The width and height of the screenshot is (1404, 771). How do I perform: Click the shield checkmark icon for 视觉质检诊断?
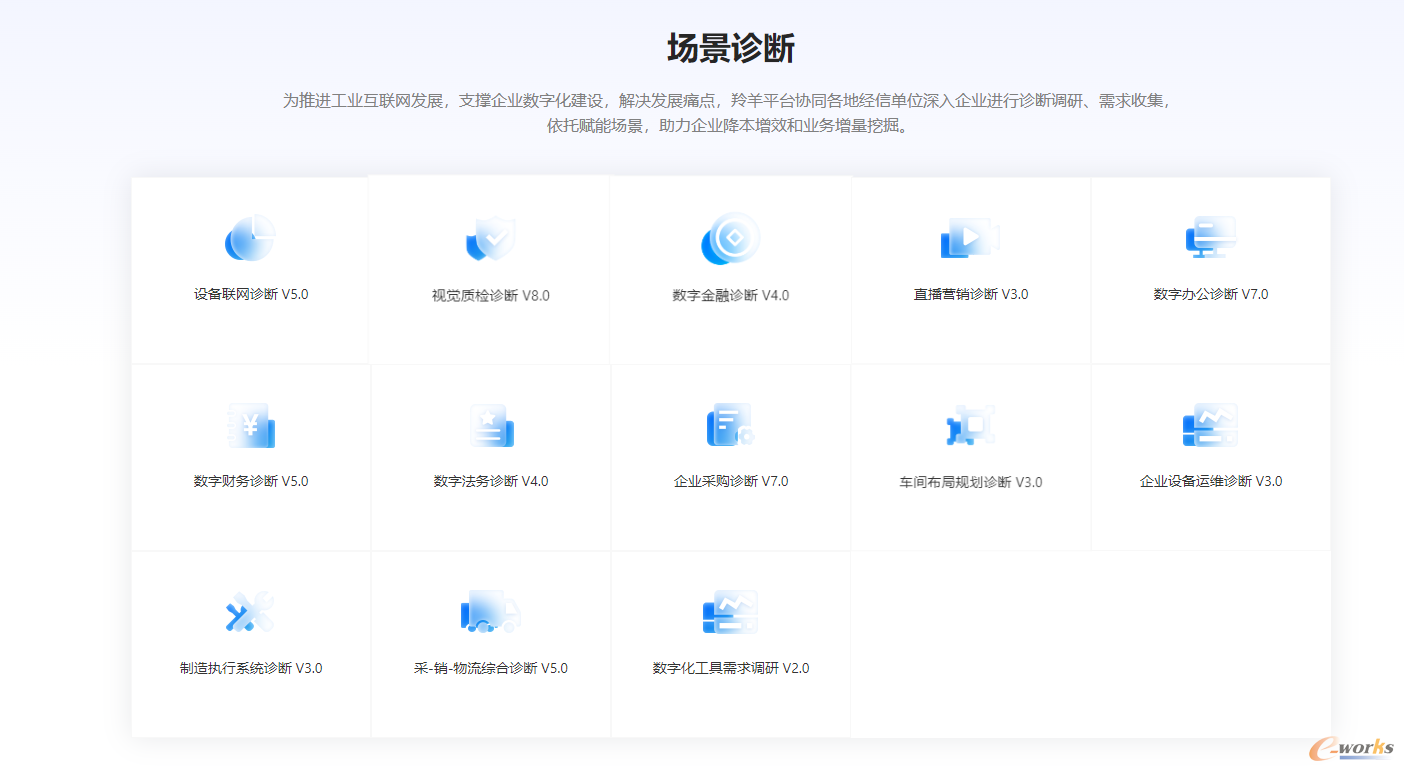(490, 239)
